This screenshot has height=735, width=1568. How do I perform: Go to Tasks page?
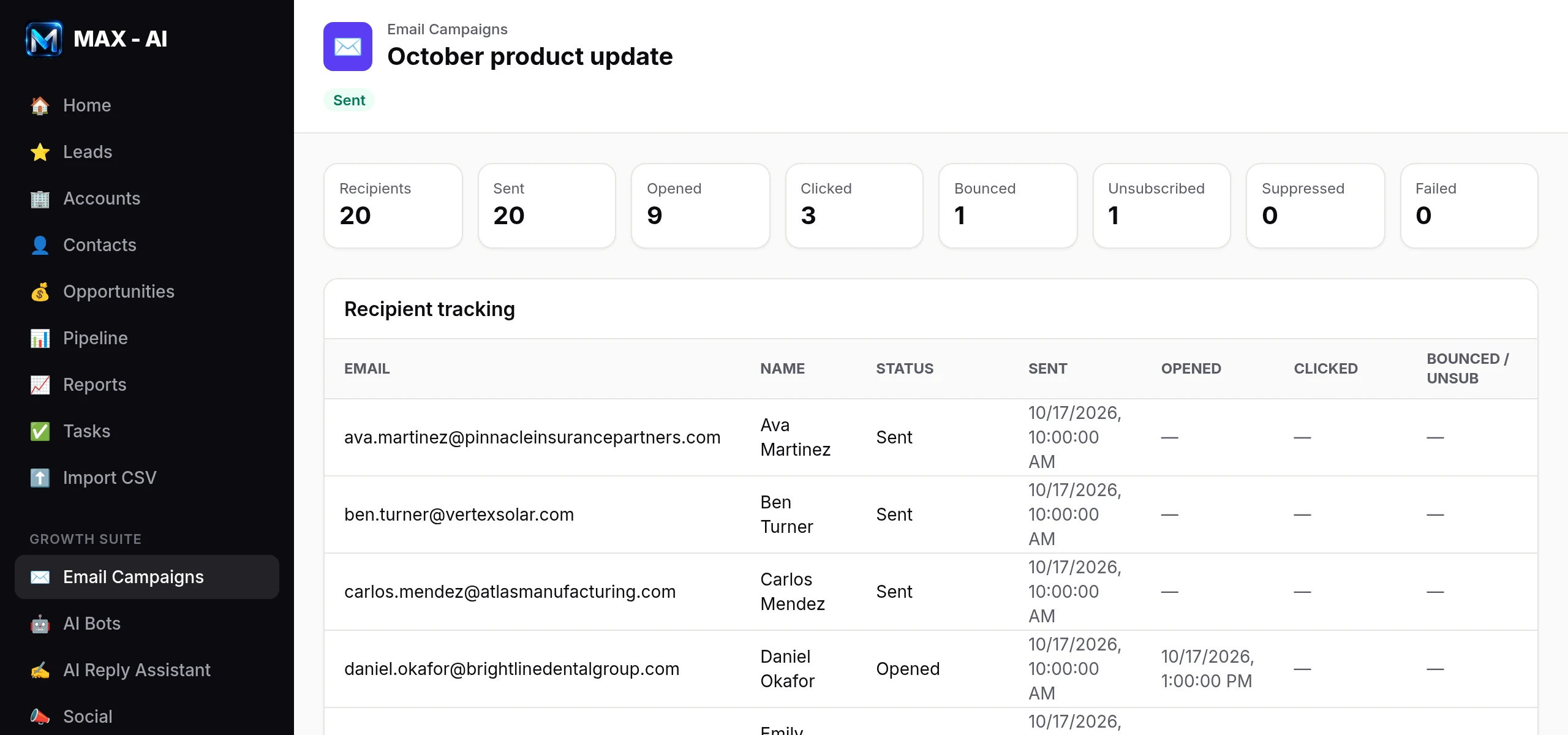(x=147, y=431)
